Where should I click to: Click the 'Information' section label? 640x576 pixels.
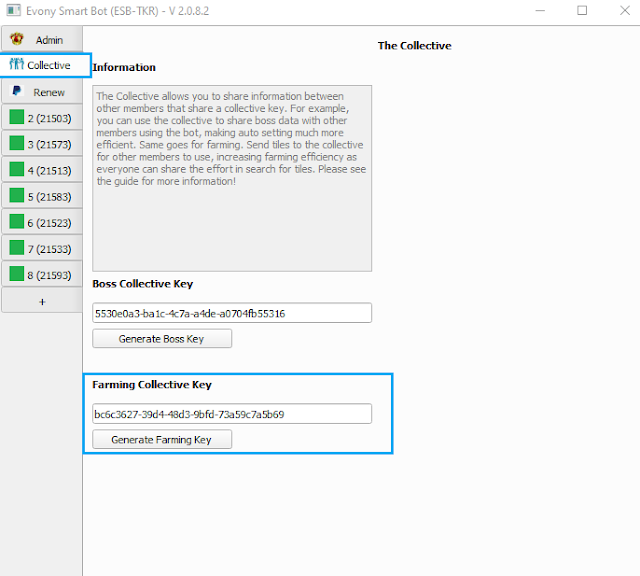pyautogui.click(x=124, y=67)
